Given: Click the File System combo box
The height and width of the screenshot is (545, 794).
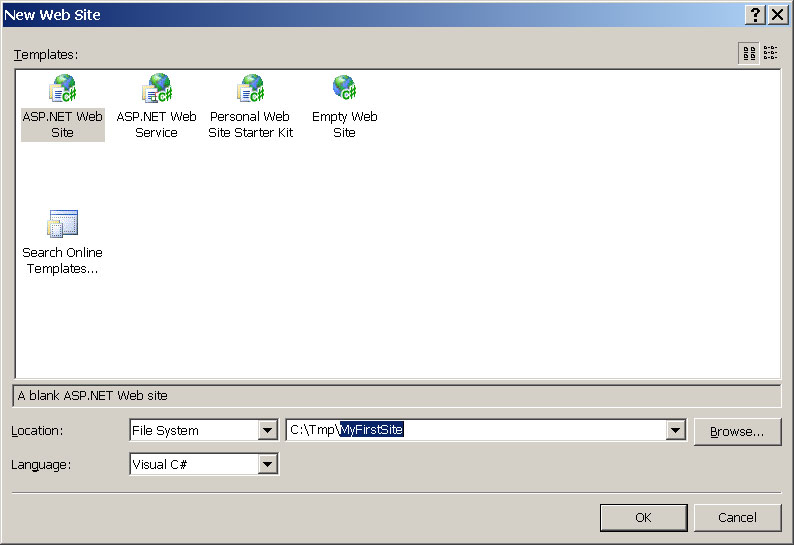Looking at the screenshot, I should (204, 431).
